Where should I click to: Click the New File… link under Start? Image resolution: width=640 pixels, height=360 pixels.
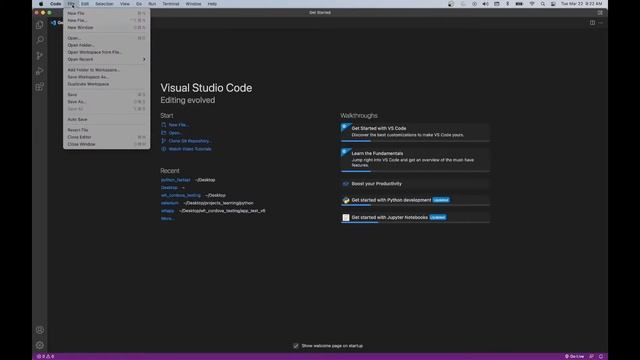point(178,125)
